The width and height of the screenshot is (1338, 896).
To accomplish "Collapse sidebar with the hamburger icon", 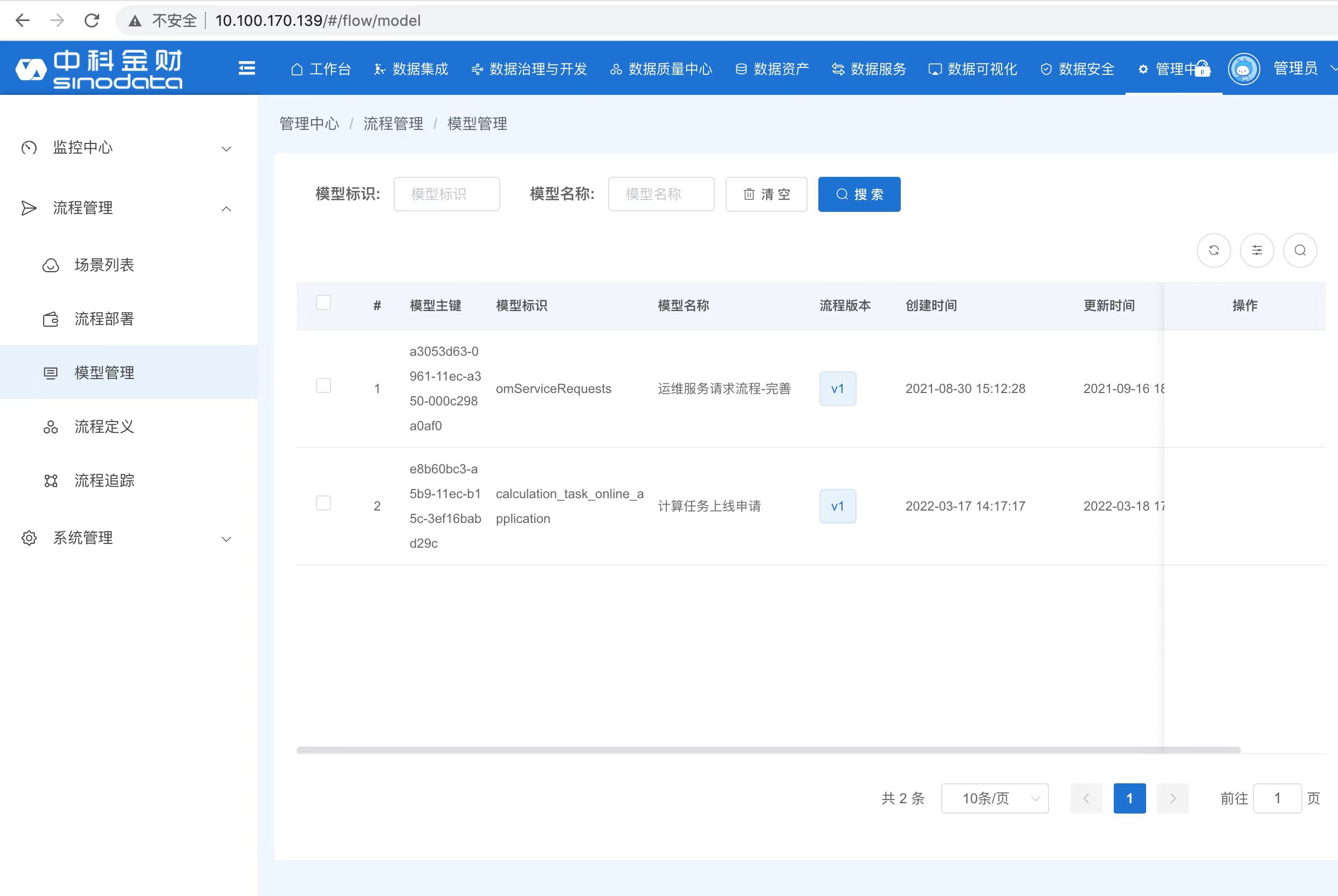I will click(247, 68).
